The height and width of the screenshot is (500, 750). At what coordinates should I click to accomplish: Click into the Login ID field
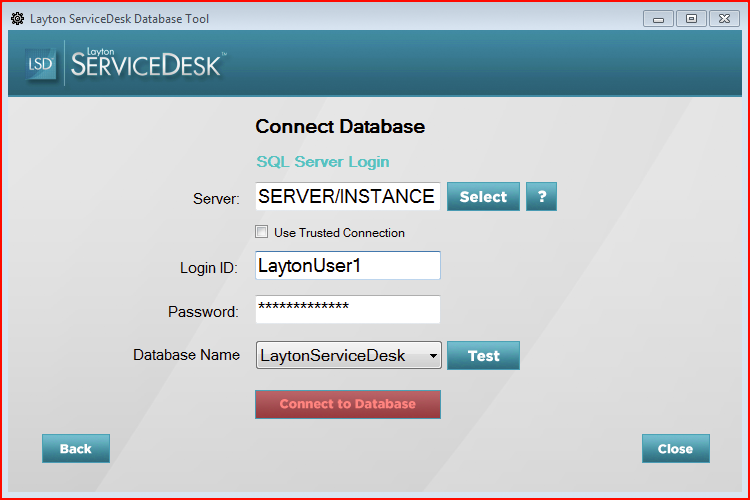tap(348, 266)
